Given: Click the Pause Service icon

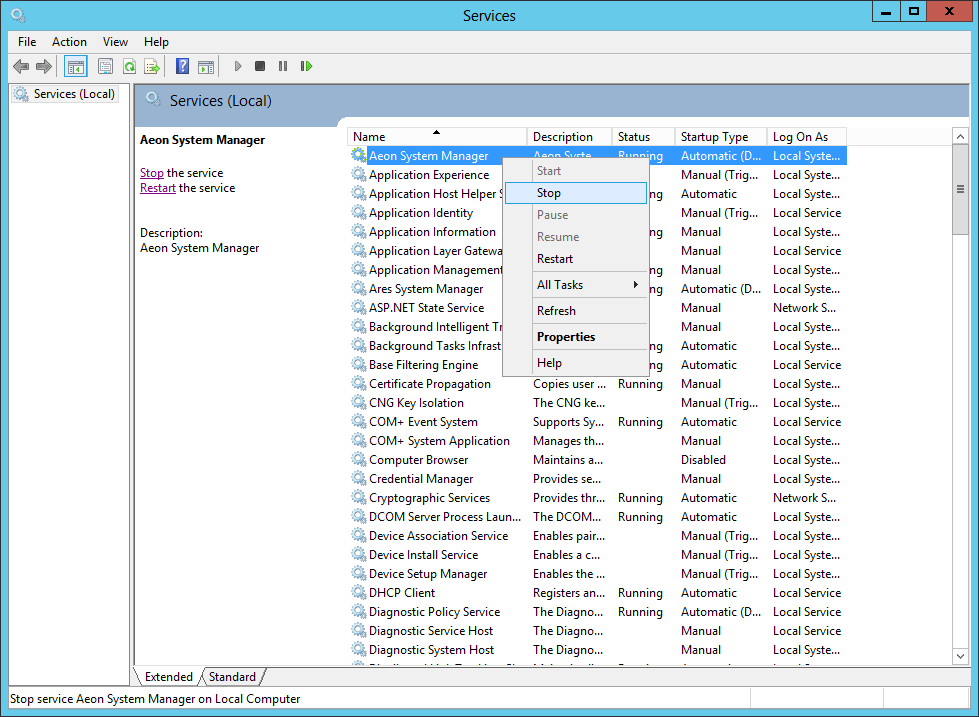Looking at the screenshot, I should 283,66.
